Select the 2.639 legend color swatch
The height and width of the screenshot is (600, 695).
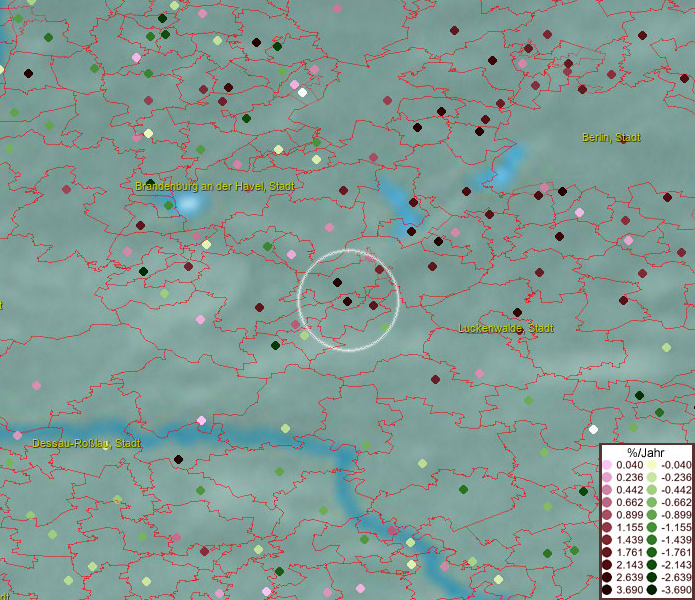coord(607,577)
